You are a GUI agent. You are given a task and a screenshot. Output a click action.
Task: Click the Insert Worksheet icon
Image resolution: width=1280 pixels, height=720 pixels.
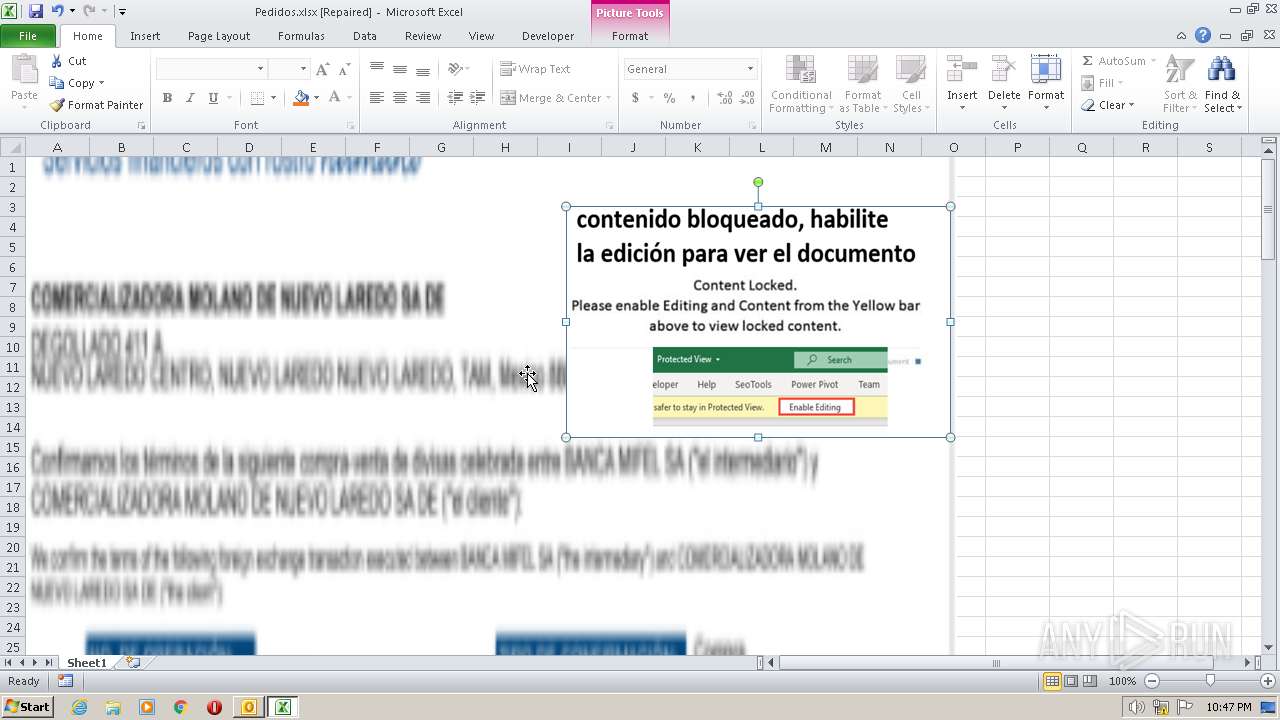point(132,663)
